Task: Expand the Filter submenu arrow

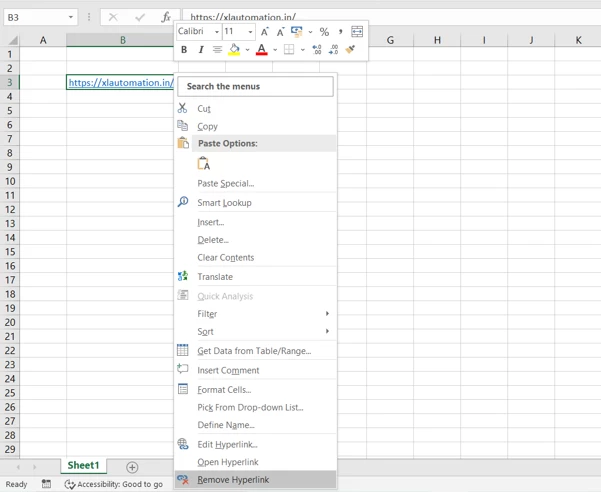Action: (327, 313)
